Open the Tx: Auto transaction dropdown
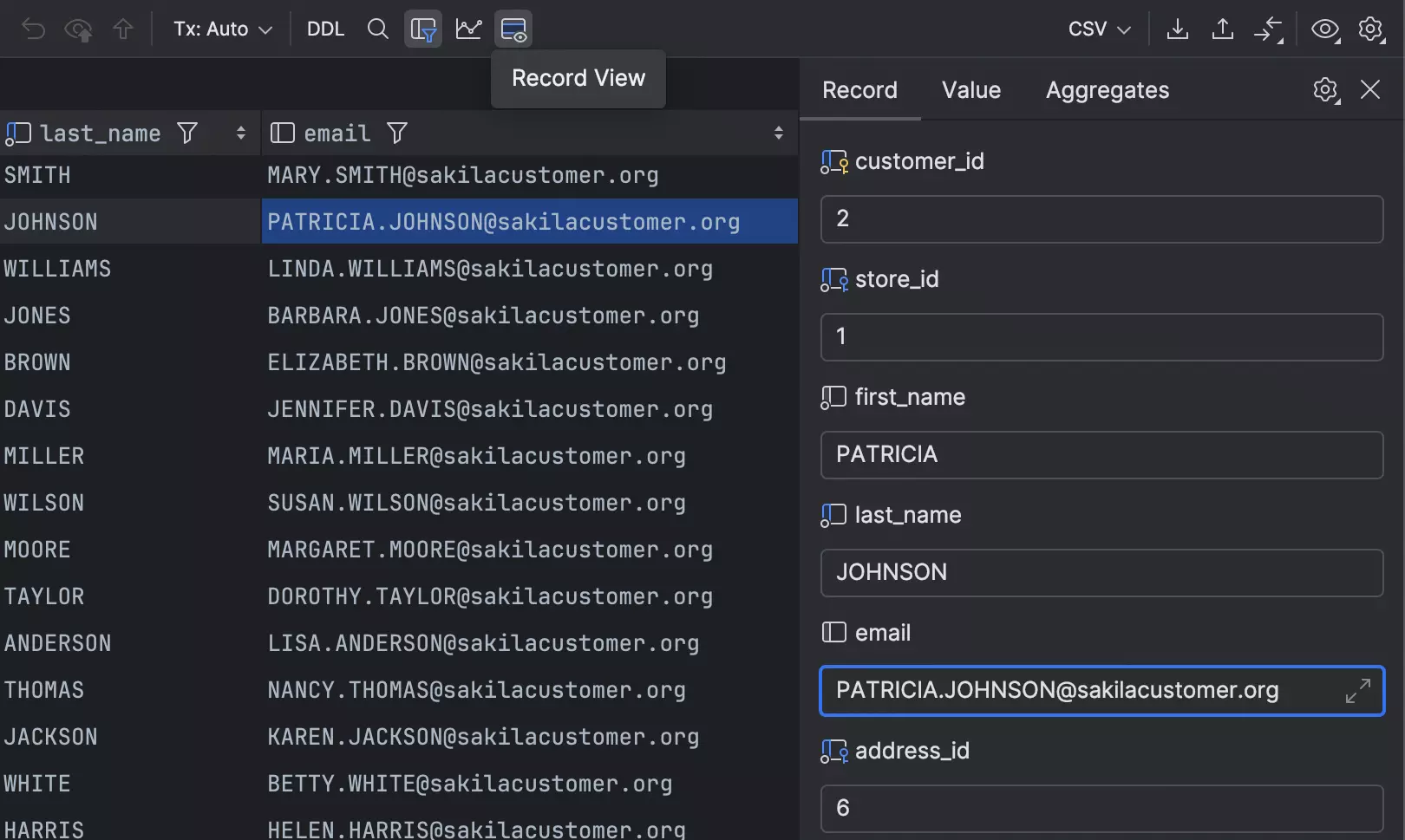 point(223,29)
